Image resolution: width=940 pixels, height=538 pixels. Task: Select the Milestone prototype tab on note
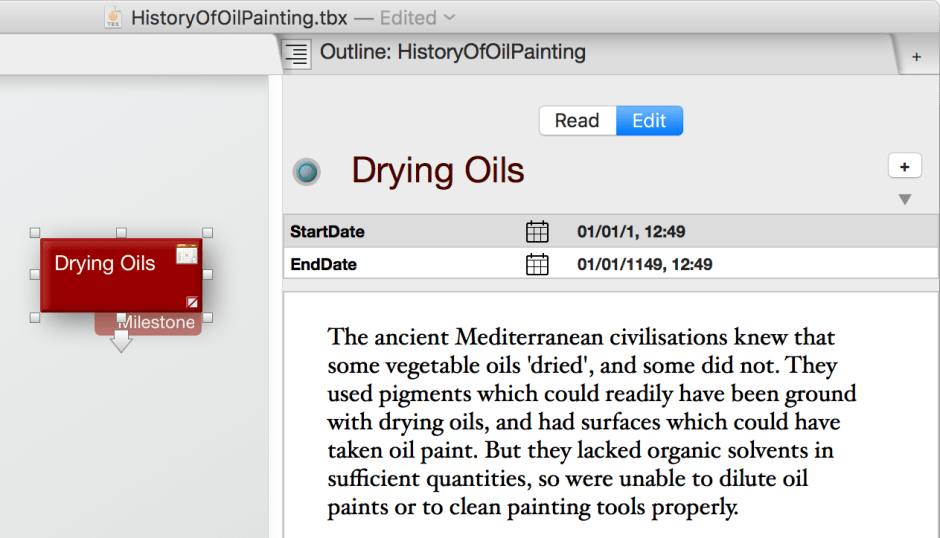click(x=157, y=323)
